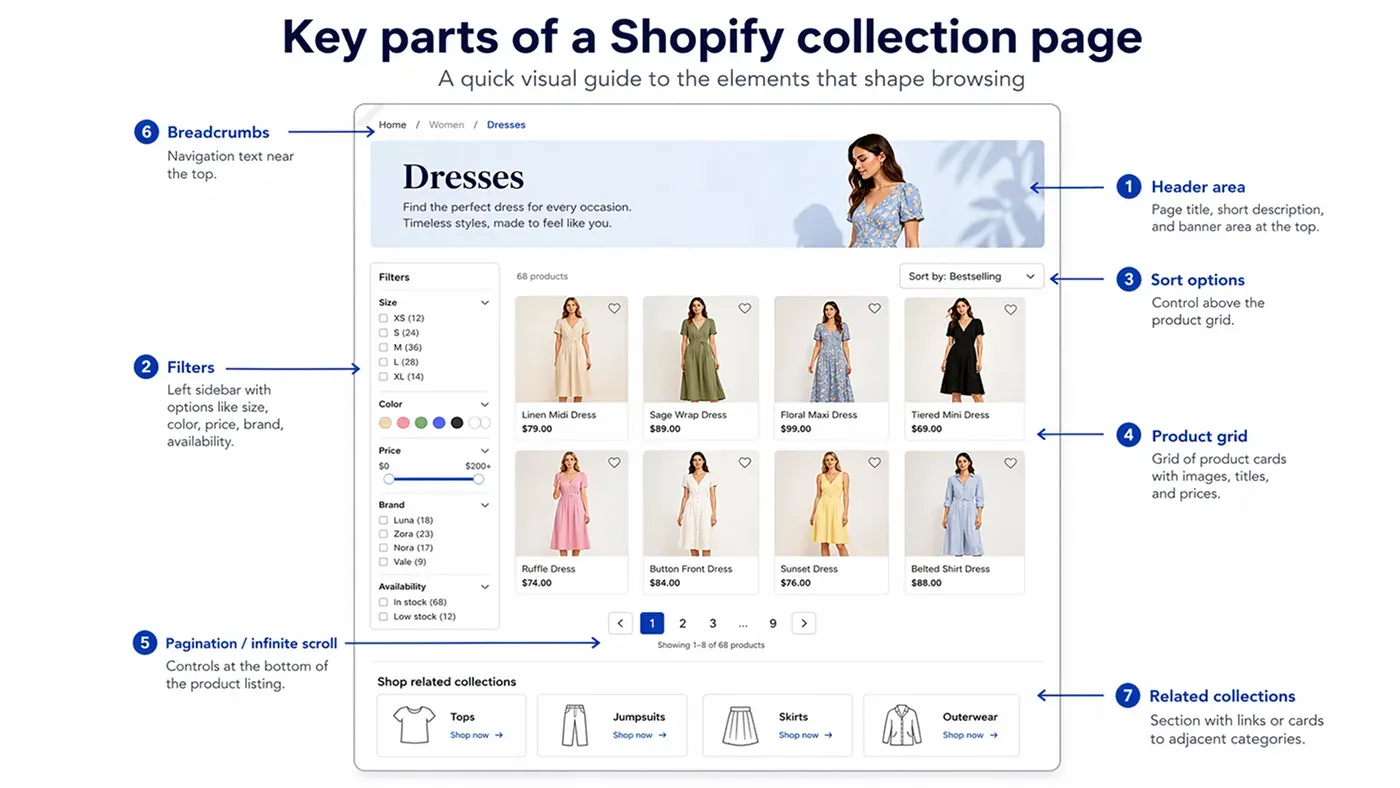Collapse the Size filter section
The width and height of the screenshot is (1400, 788).
pyautogui.click(x=485, y=302)
